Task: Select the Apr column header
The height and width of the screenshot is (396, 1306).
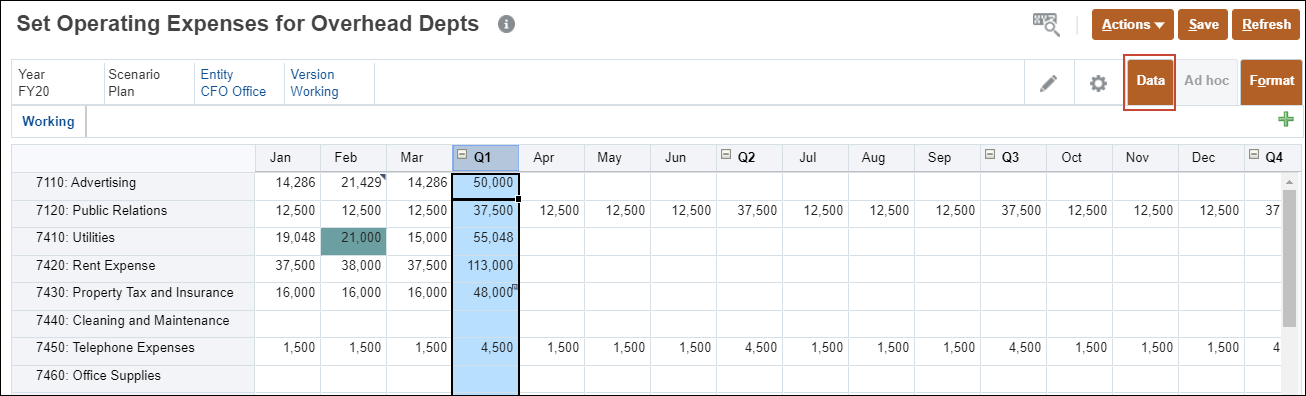Action: (x=552, y=158)
